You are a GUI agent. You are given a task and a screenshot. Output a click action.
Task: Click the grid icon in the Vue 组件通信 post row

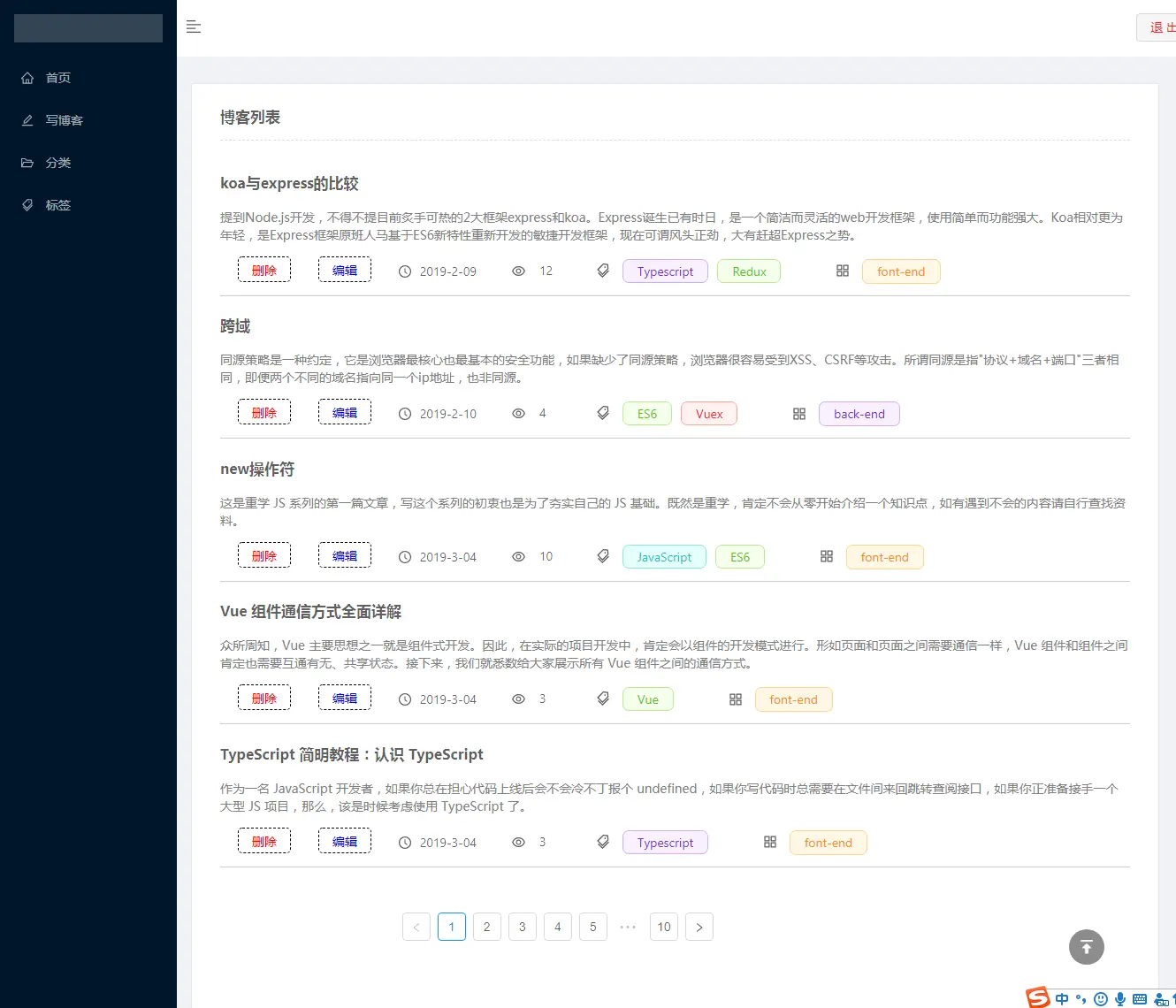(736, 699)
